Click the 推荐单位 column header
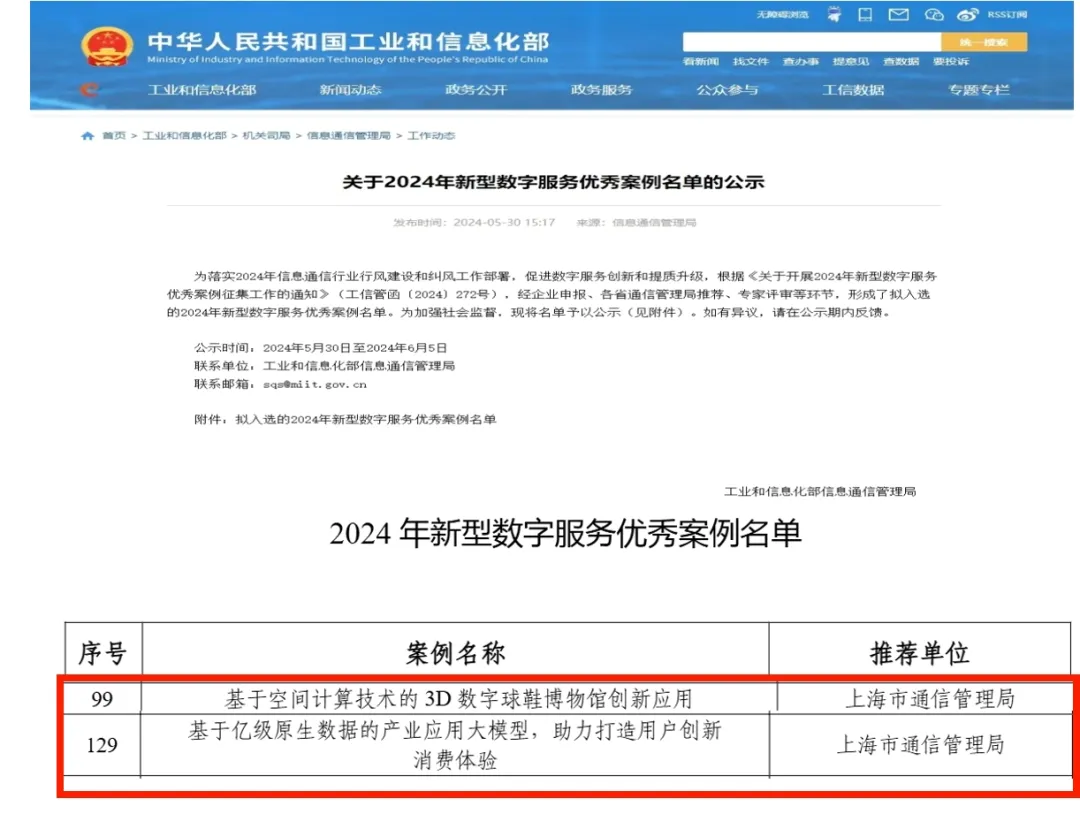Screen dimensions: 1080x814 pyautogui.click(x=920, y=652)
